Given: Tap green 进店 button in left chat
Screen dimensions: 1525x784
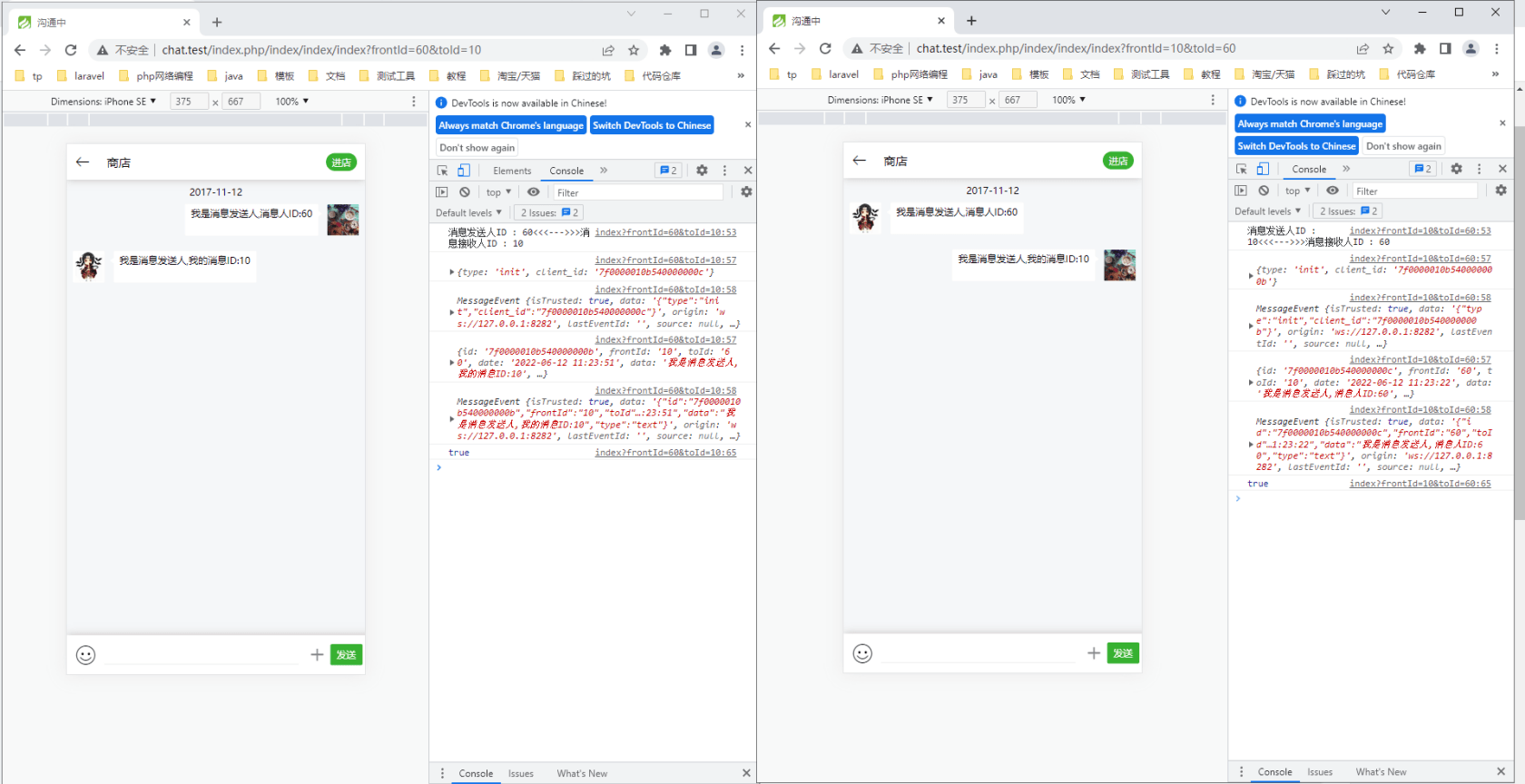Looking at the screenshot, I should [341, 162].
